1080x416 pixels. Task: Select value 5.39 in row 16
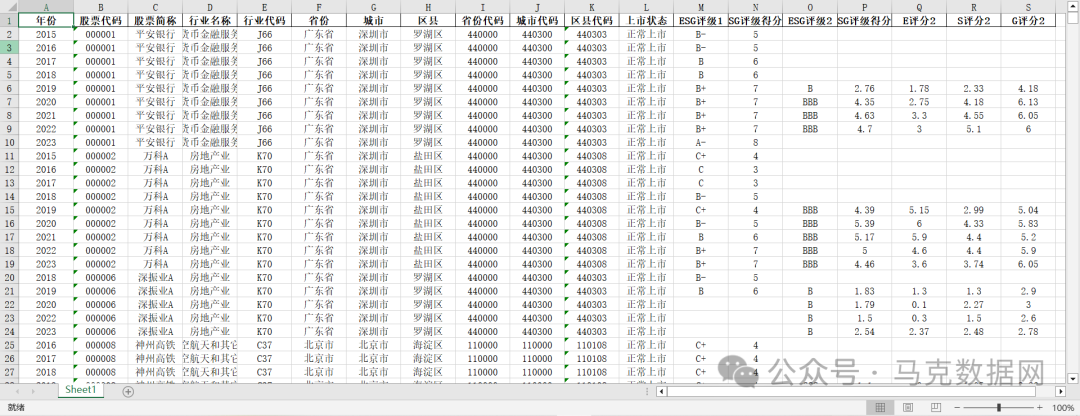click(x=864, y=224)
